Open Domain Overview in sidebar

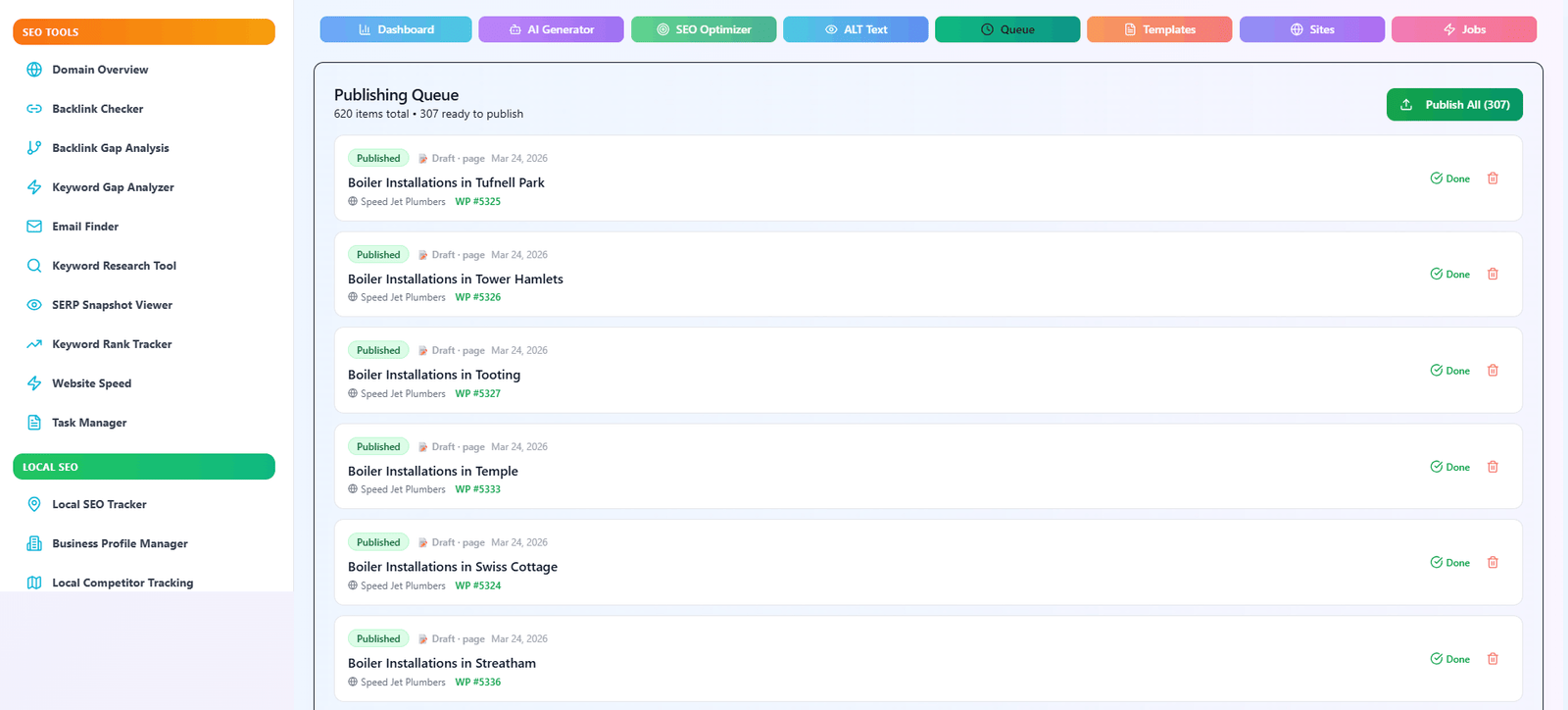tap(100, 70)
